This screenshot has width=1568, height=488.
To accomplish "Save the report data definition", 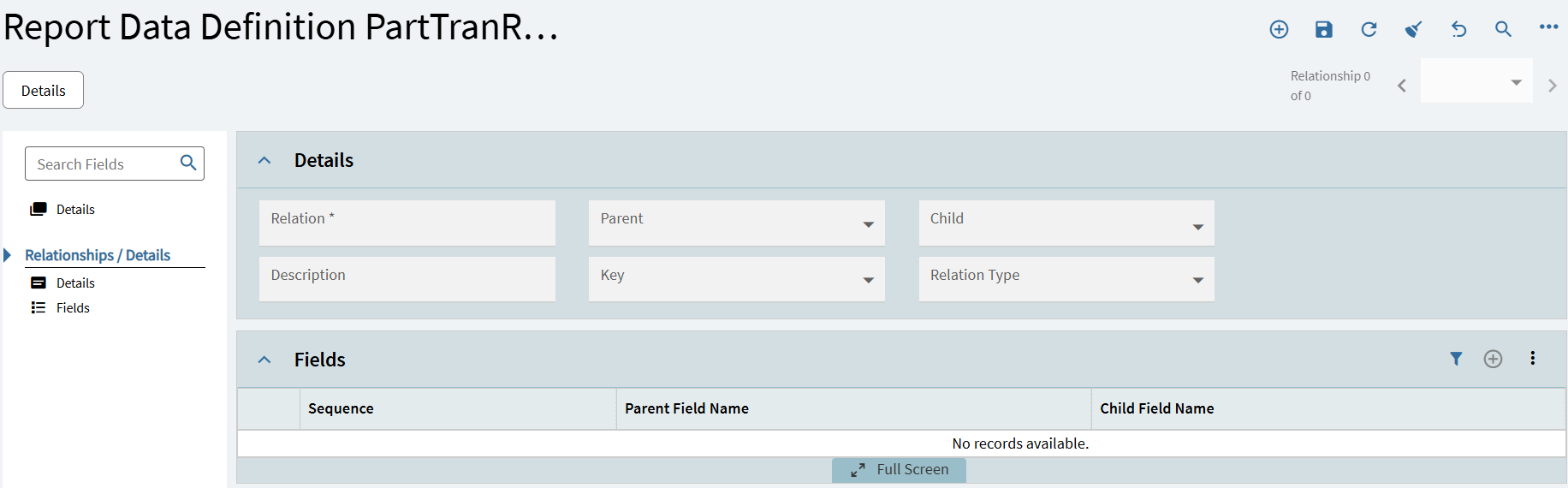I will click(x=1324, y=29).
